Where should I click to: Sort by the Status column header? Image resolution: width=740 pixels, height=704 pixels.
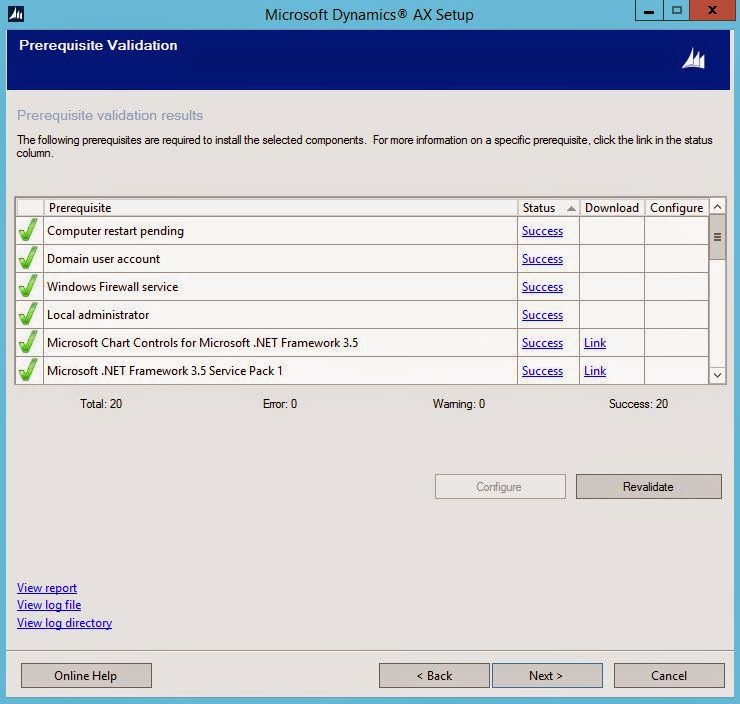pos(548,208)
